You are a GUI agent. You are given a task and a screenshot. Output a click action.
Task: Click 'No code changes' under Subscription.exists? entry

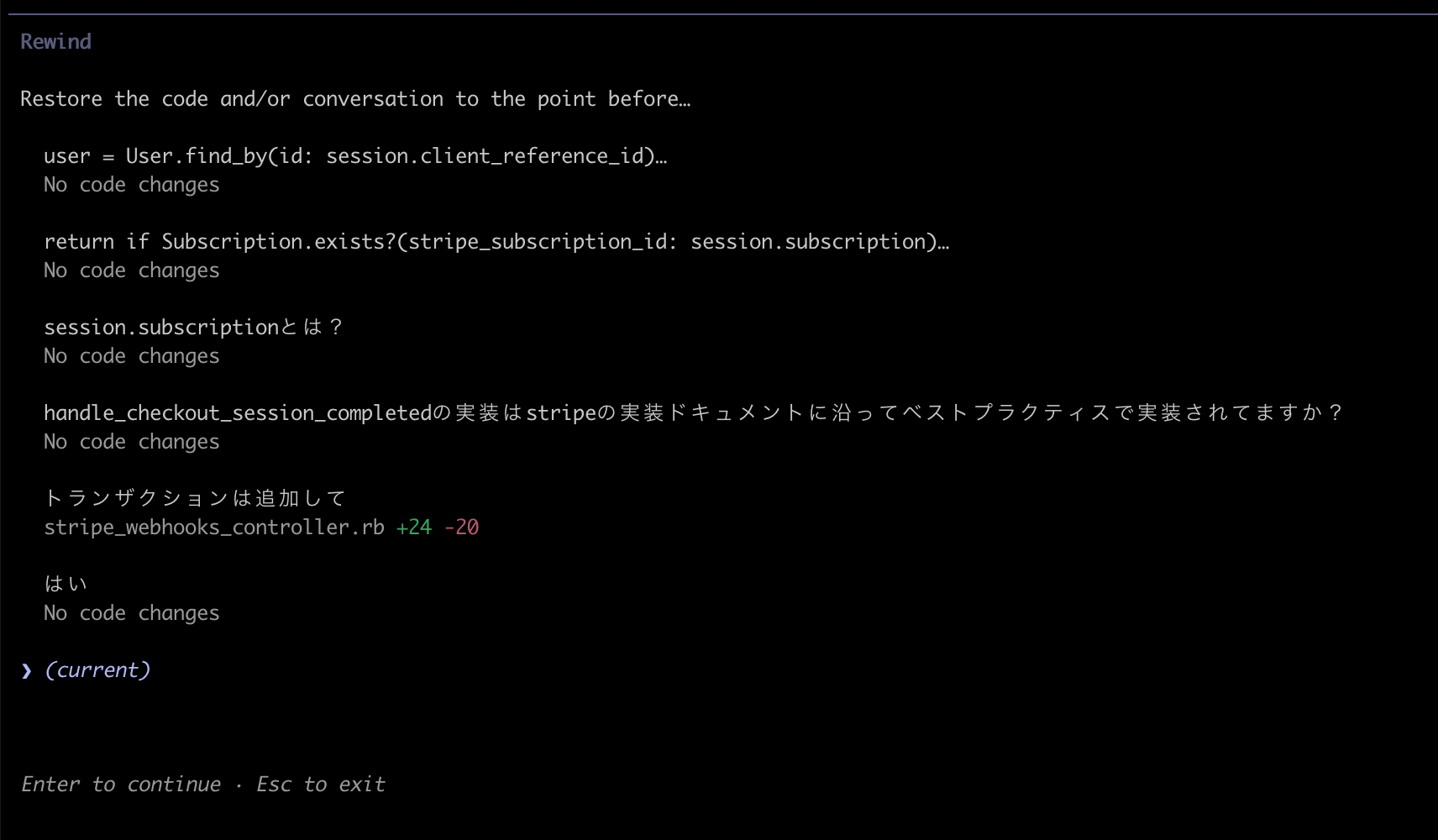coord(132,270)
